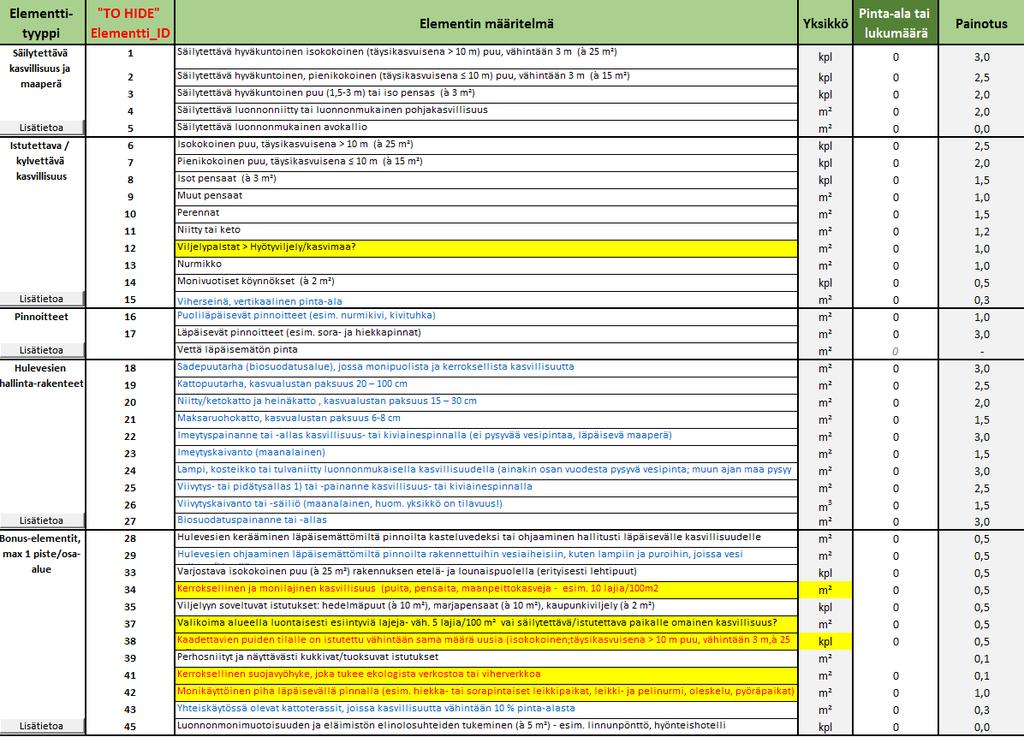The image size is (1024, 737).
Task: Open Lisätietoa for Hulevesien hallinta-rakenteet
Action: pos(42,520)
